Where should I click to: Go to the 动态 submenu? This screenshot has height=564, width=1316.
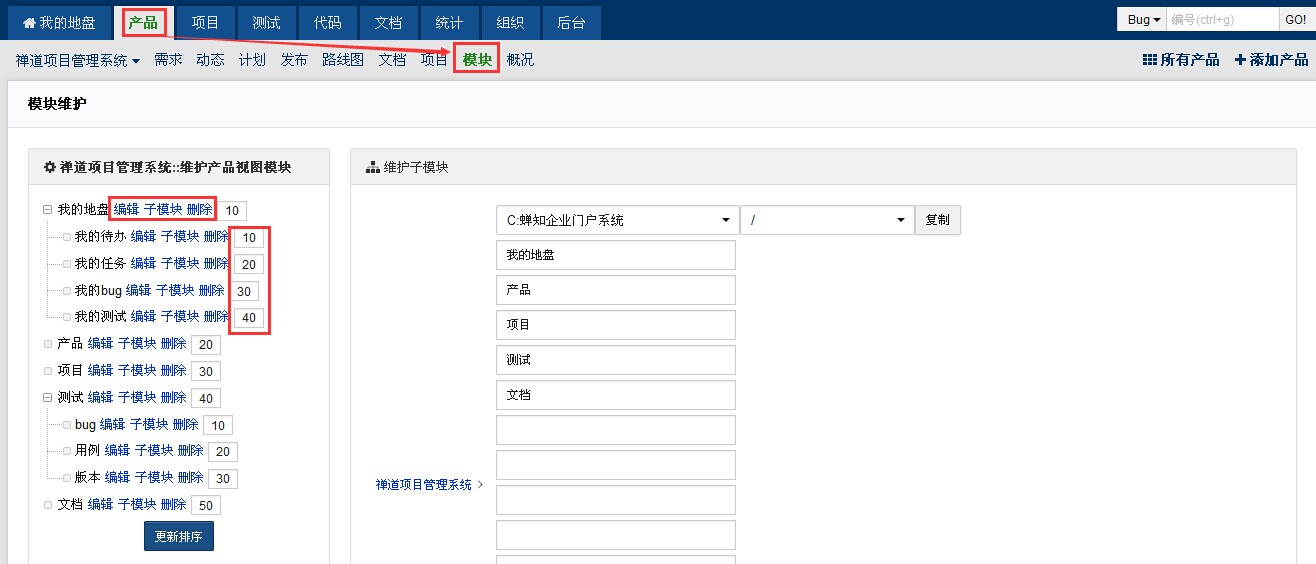coord(210,60)
